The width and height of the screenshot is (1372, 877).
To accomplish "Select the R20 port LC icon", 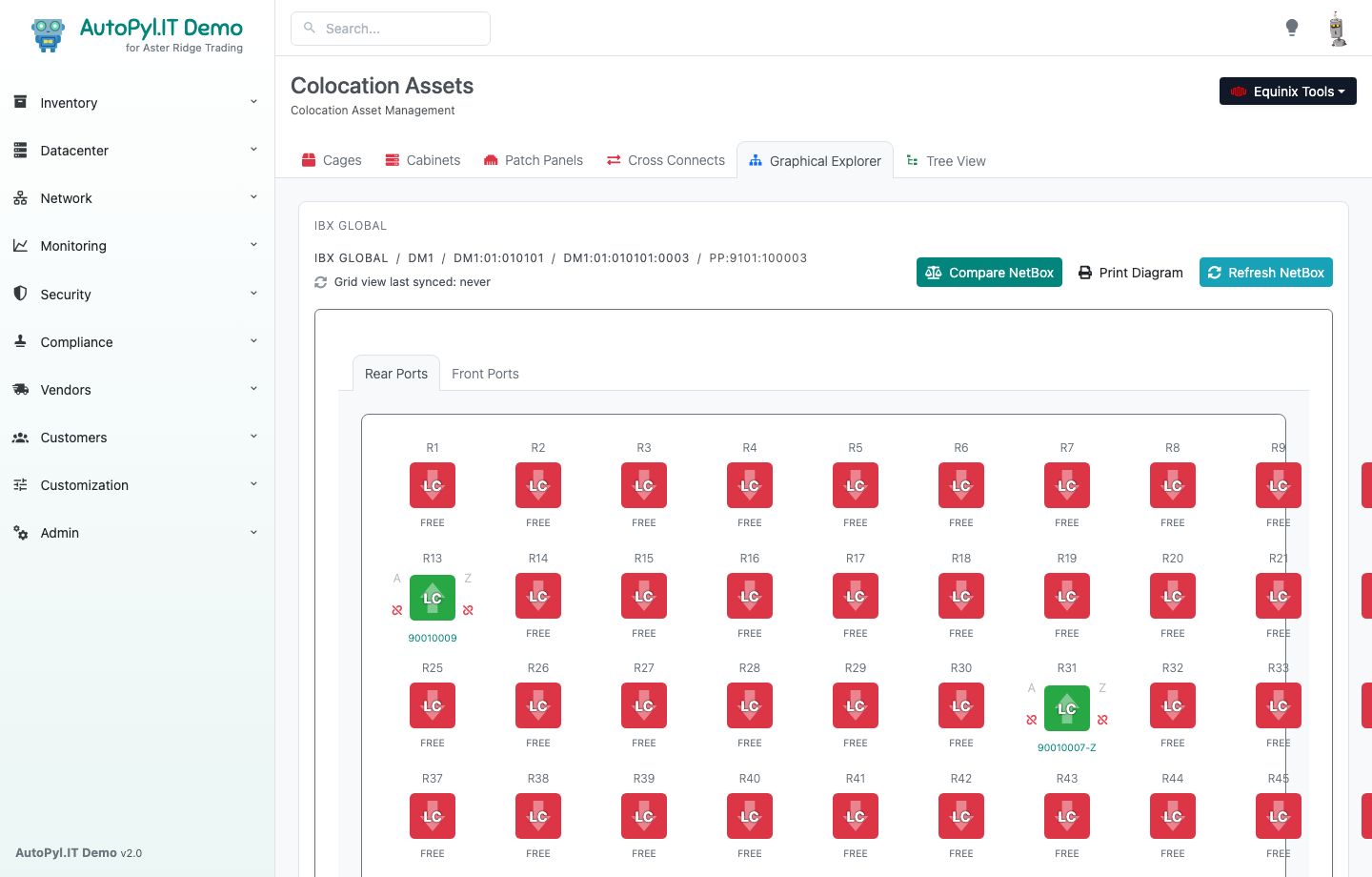I will tap(1173, 596).
